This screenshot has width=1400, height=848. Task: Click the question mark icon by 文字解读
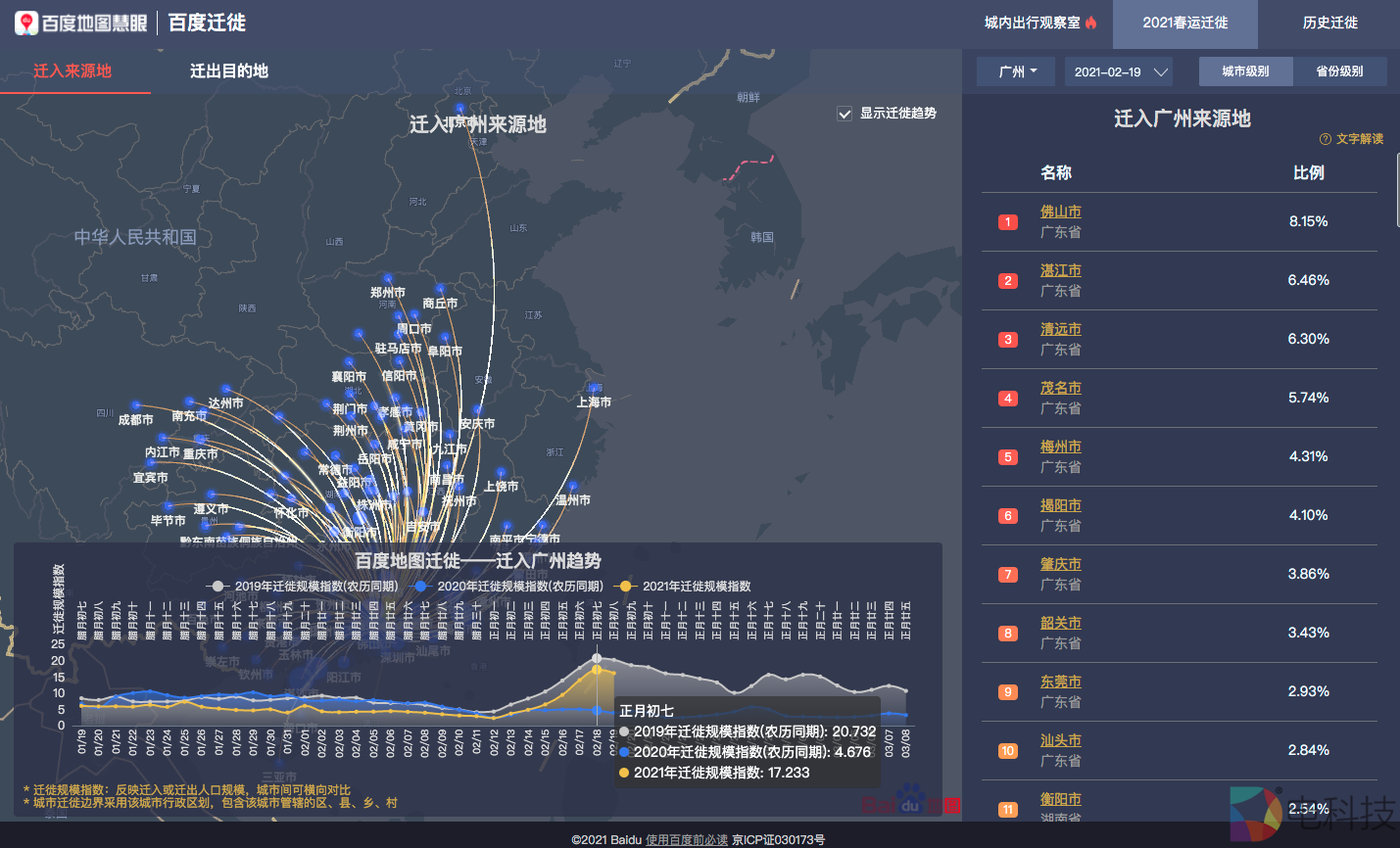1326,139
